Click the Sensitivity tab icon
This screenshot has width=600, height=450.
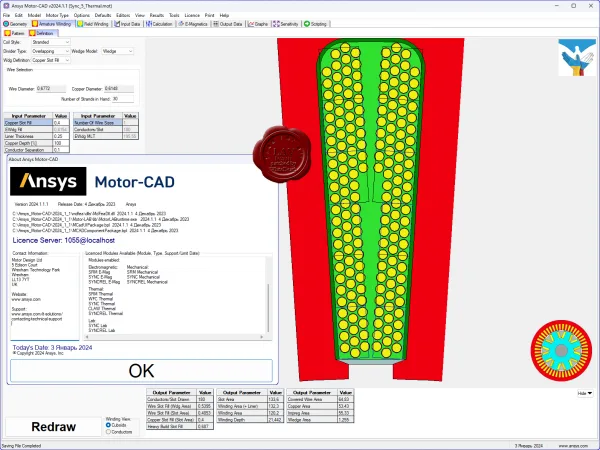coord(276,24)
